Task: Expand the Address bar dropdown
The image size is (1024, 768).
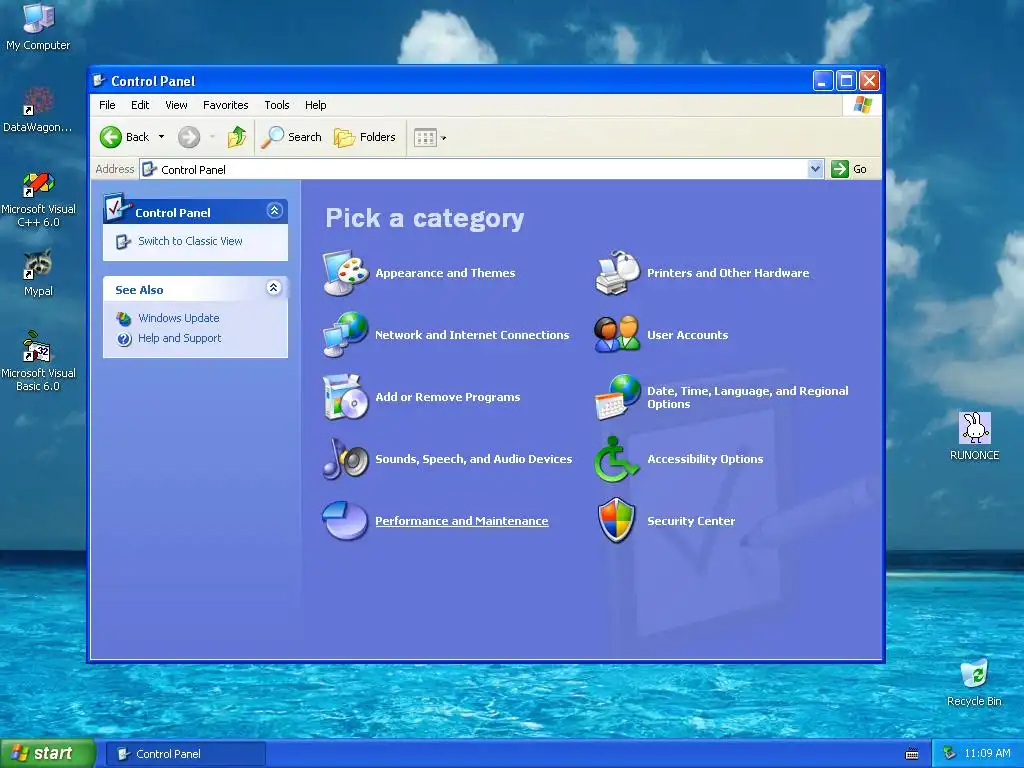Action: 815,169
